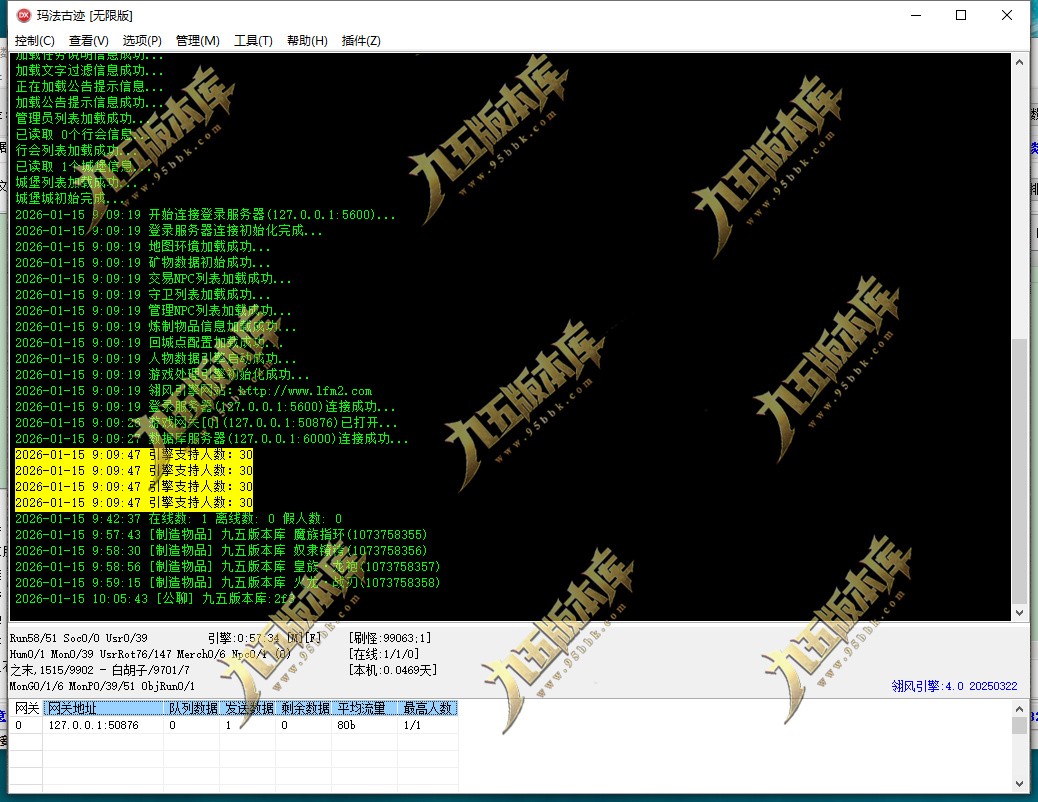Click log line 在线数: 1 离线数: 0
The width and height of the screenshot is (1038, 802).
click(178, 519)
